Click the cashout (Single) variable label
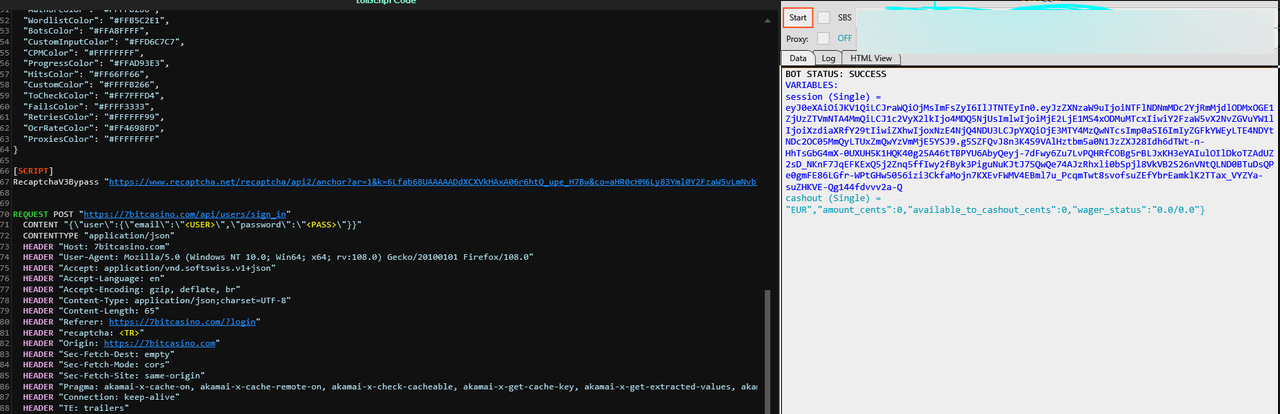Screen dimensions: 1280x414 pyautogui.click(x=828, y=198)
